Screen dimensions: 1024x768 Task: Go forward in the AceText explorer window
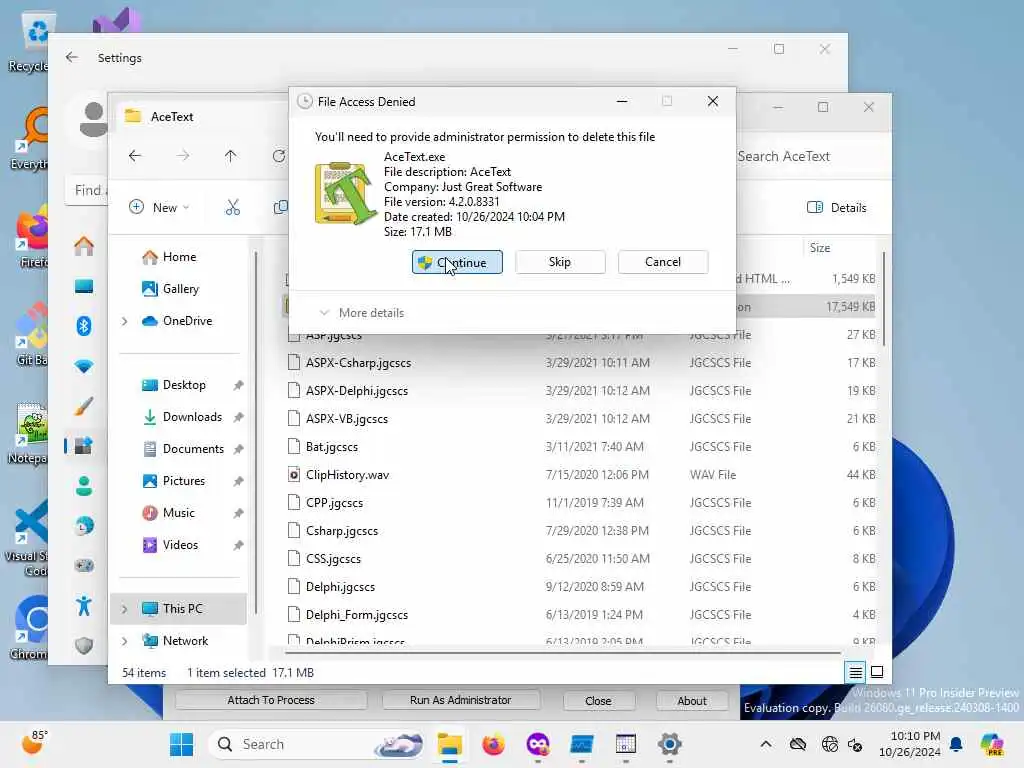coord(183,155)
